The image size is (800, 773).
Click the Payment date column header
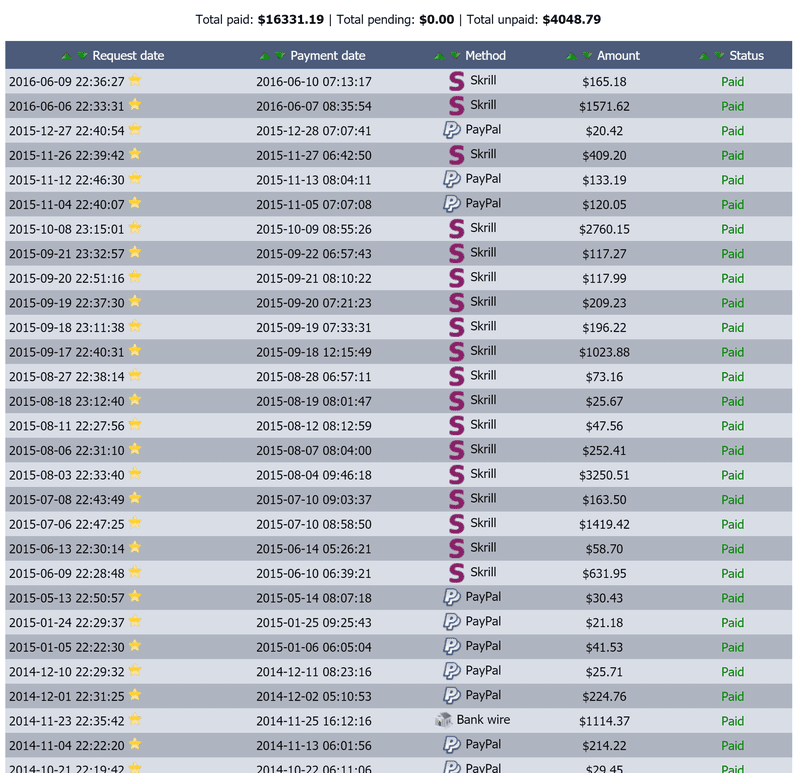click(x=328, y=56)
